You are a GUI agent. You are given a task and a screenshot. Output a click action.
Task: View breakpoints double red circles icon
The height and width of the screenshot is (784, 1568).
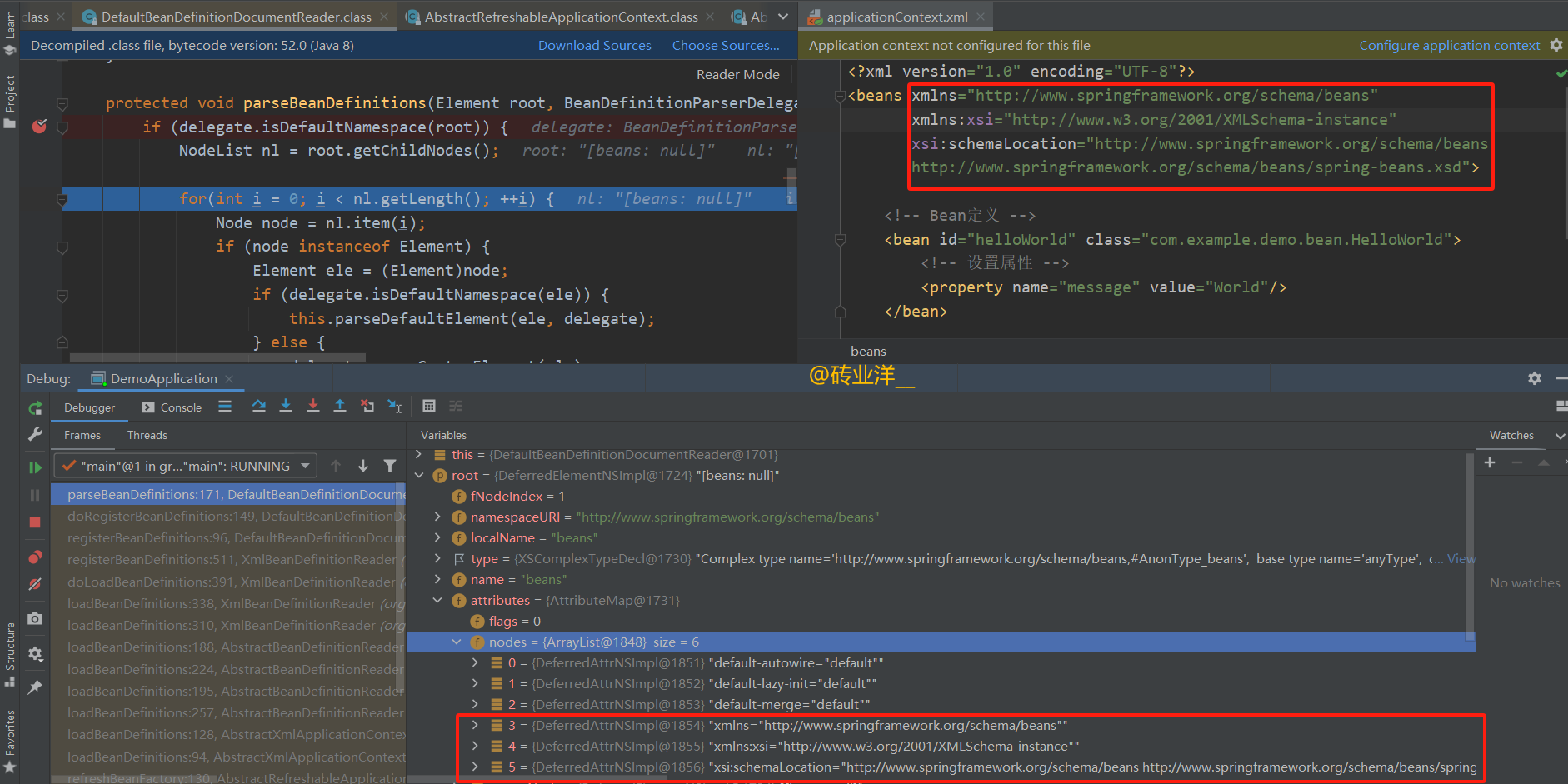point(35,557)
